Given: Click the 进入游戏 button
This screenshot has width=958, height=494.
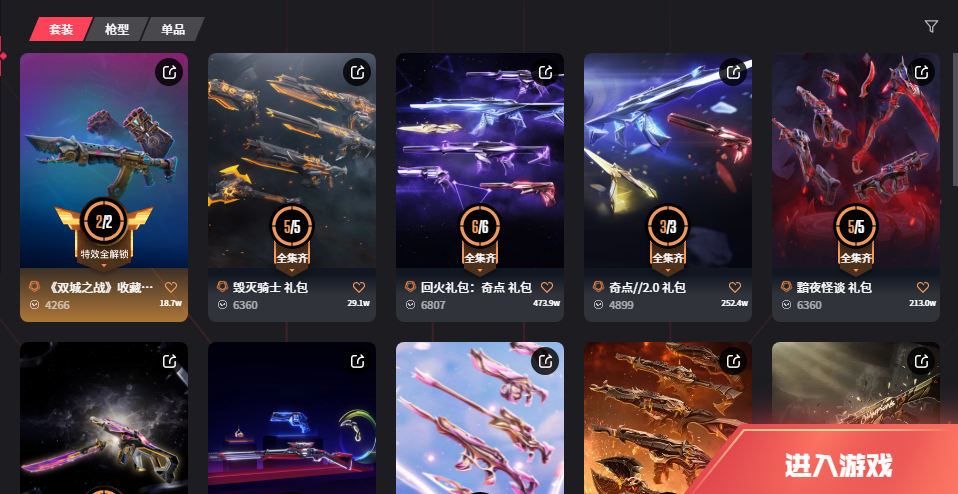Looking at the screenshot, I should tap(838, 465).
